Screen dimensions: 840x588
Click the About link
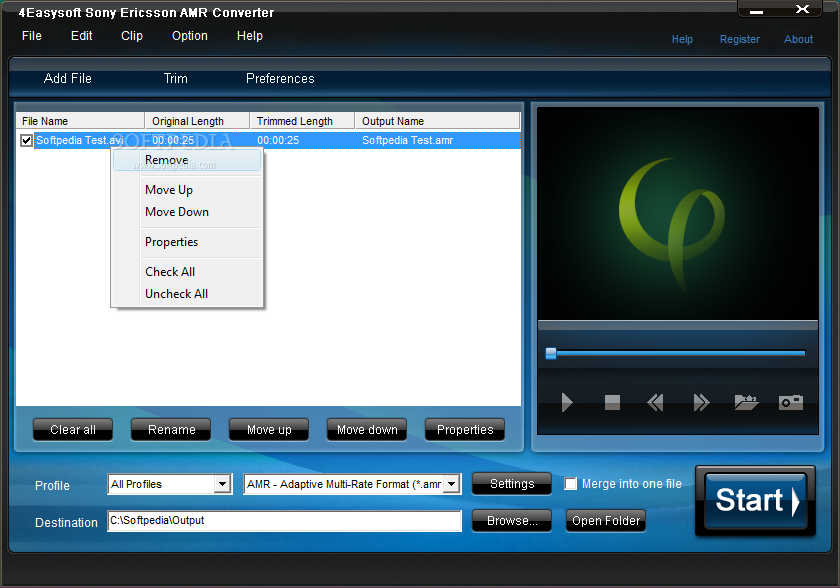click(x=798, y=39)
